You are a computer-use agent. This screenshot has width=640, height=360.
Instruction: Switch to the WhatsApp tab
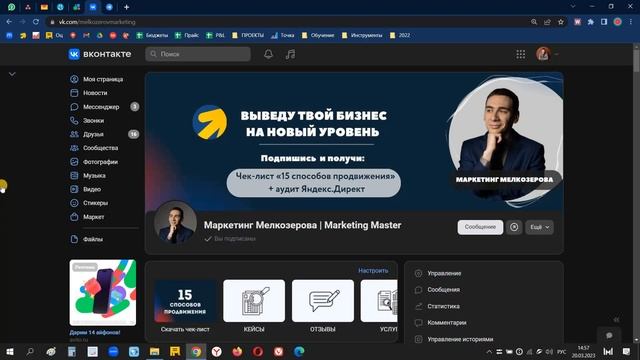pyautogui.click(x=11, y=7)
